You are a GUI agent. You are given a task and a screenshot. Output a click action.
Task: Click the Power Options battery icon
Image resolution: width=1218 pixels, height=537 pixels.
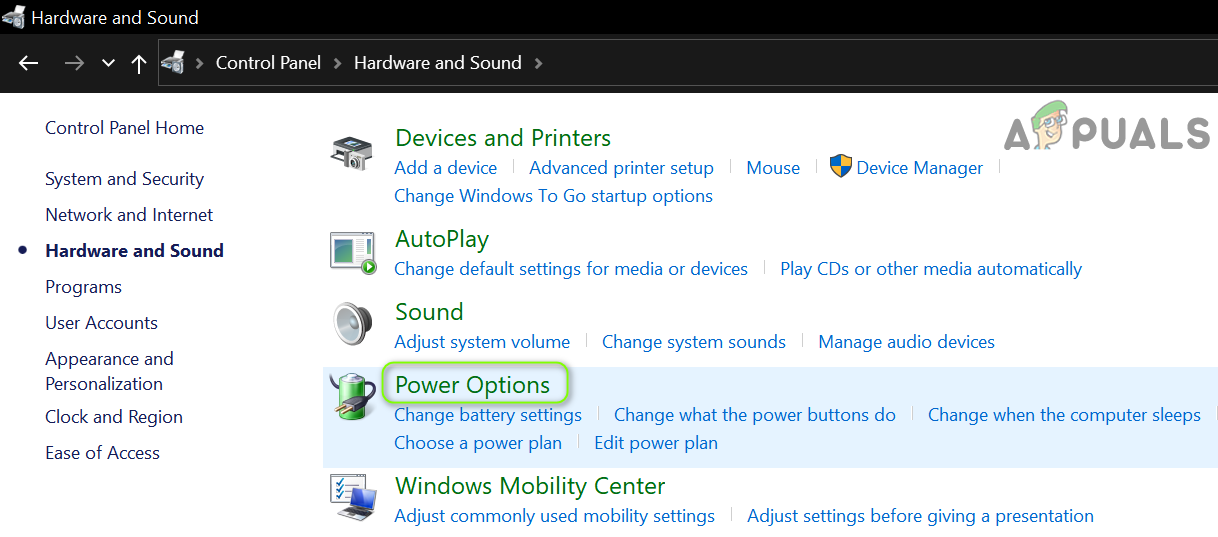tap(352, 397)
